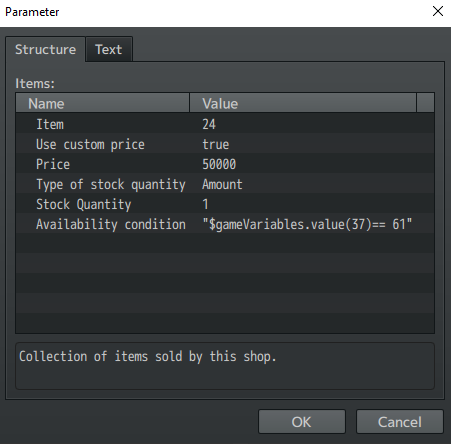Click the 50000 price value
The image size is (451, 444).
coord(219,164)
